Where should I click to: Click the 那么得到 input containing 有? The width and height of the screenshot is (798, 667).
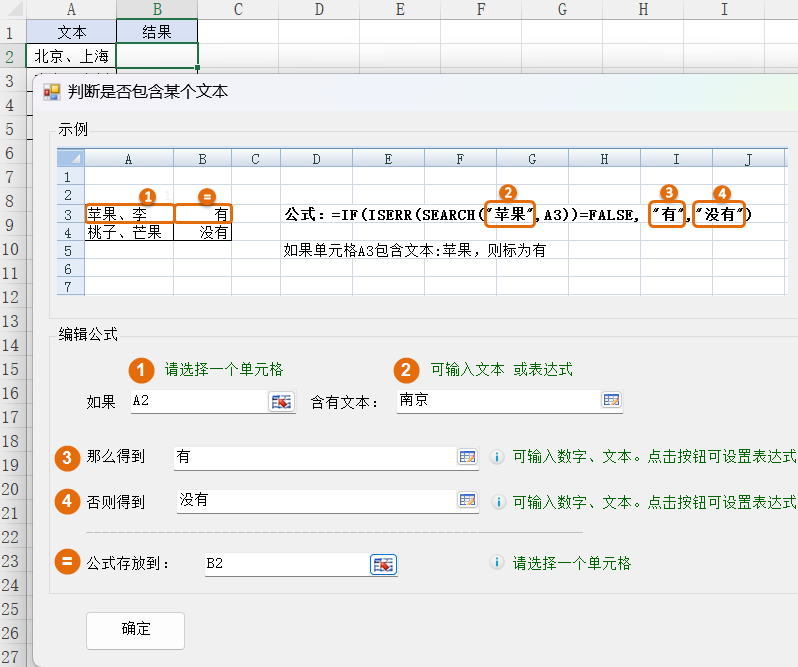coord(313,457)
